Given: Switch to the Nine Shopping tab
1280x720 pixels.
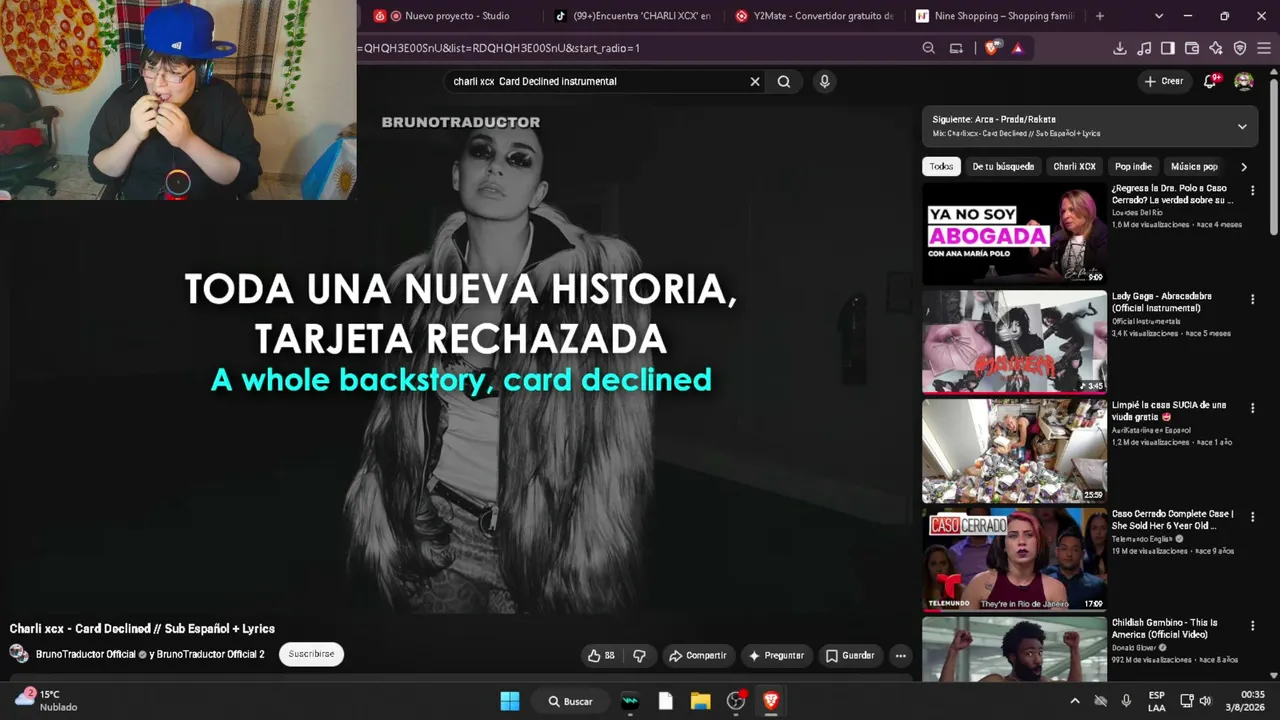Looking at the screenshot, I should (x=995, y=16).
